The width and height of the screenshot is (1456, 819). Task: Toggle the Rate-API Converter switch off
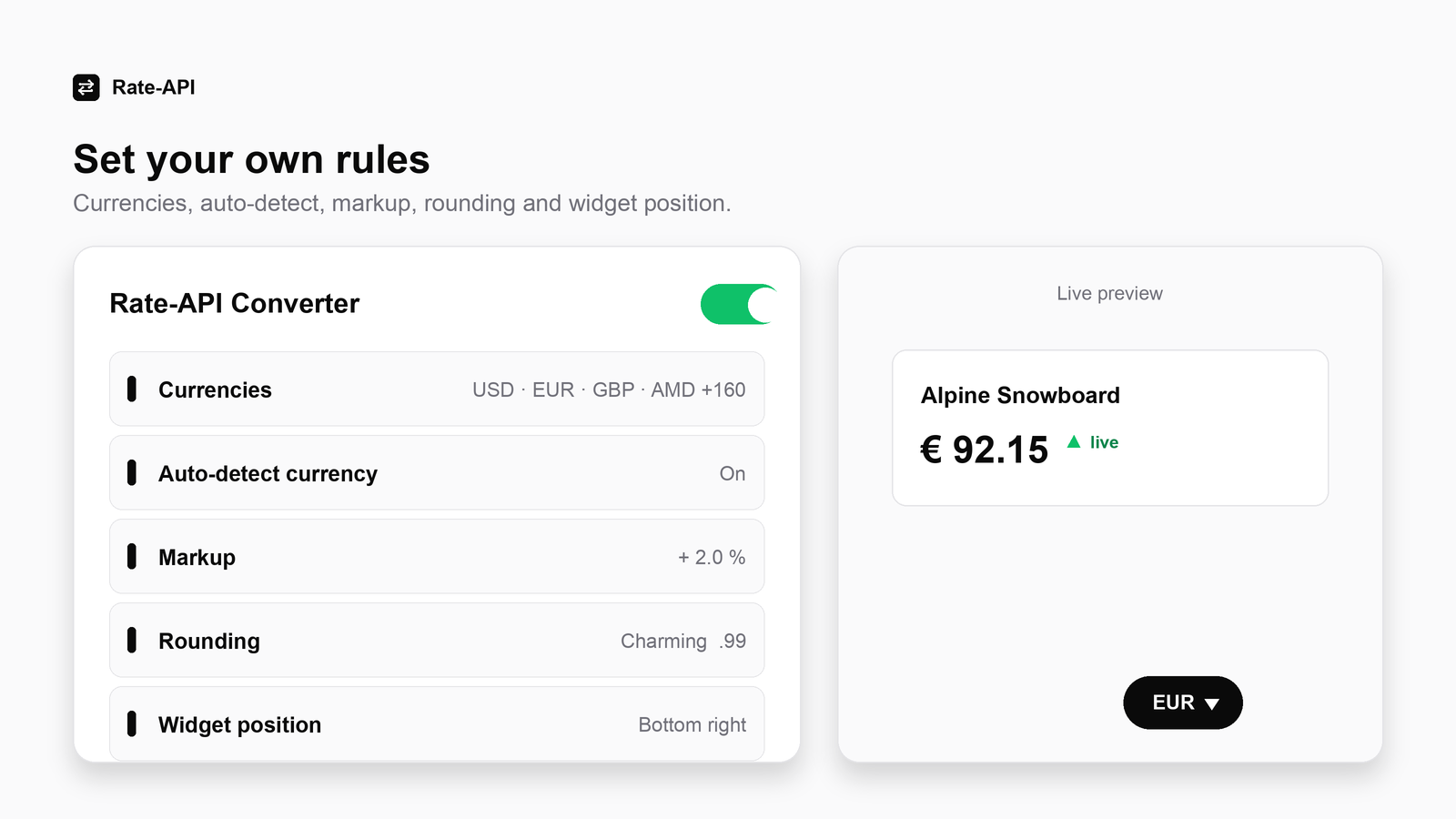(x=738, y=304)
